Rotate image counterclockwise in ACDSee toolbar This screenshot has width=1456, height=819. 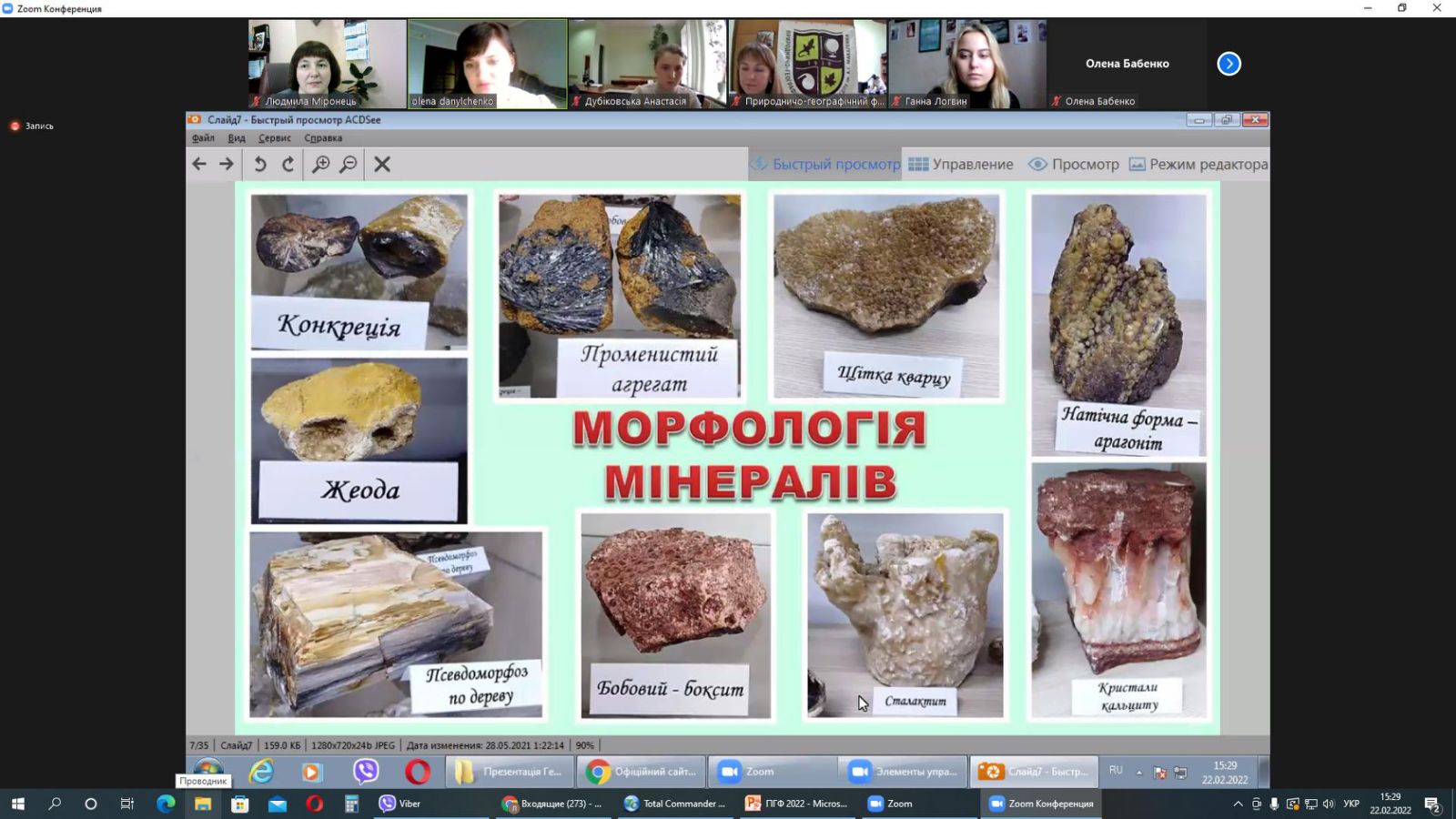(x=260, y=164)
